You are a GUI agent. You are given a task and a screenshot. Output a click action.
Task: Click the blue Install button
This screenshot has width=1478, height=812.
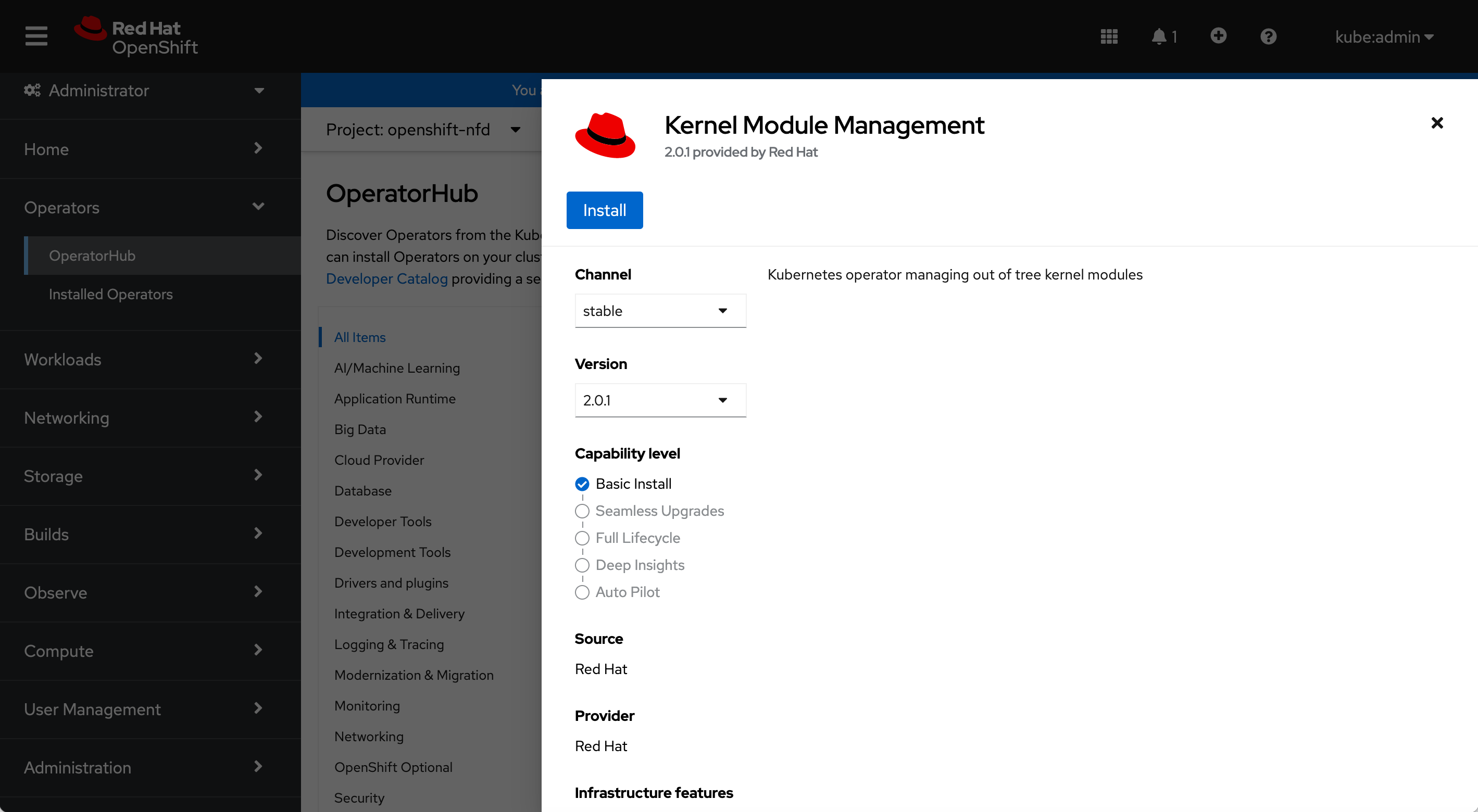point(604,210)
